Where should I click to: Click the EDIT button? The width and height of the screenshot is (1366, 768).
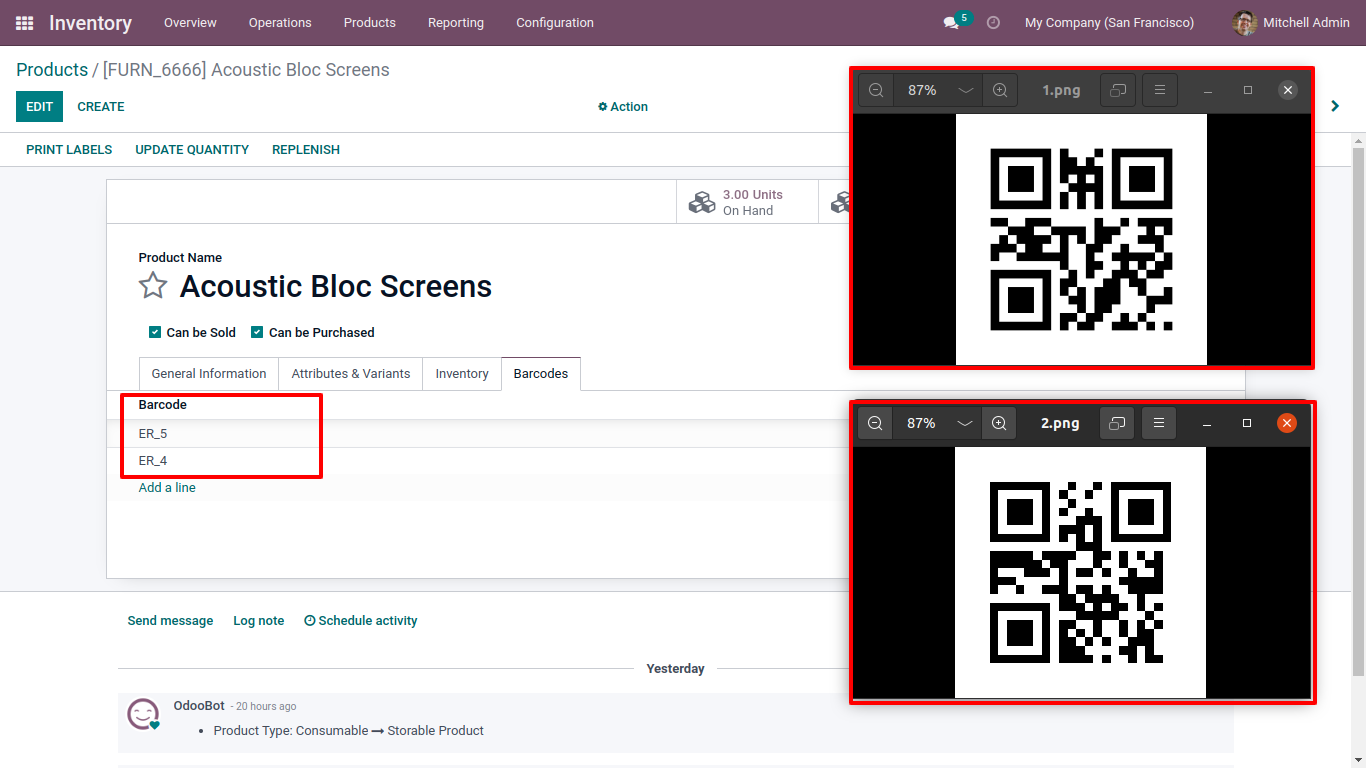click(x=39, y=107)
